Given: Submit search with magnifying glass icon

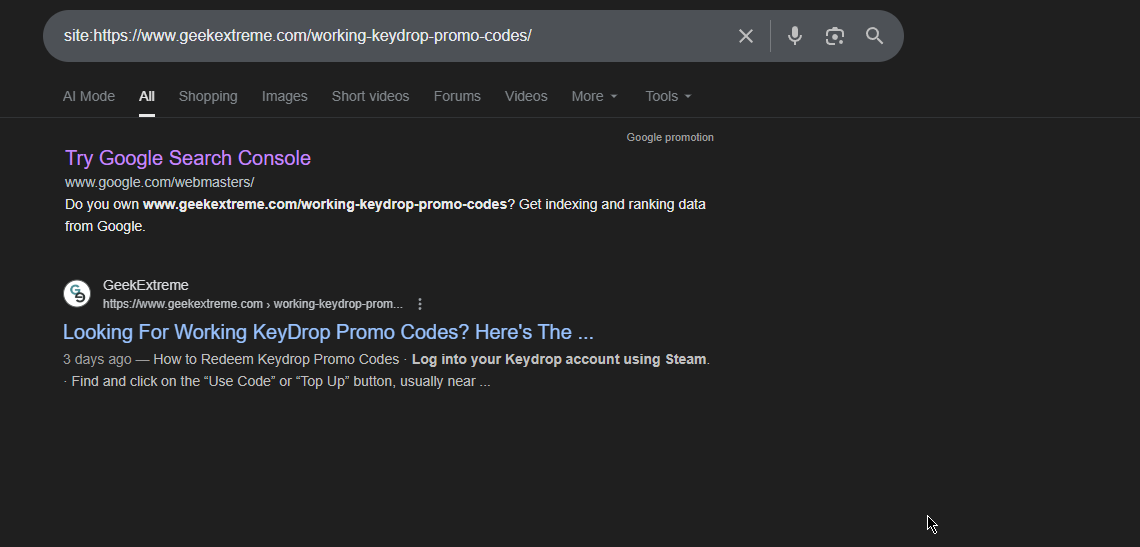Looking at the screenshot, I should 874,36.
